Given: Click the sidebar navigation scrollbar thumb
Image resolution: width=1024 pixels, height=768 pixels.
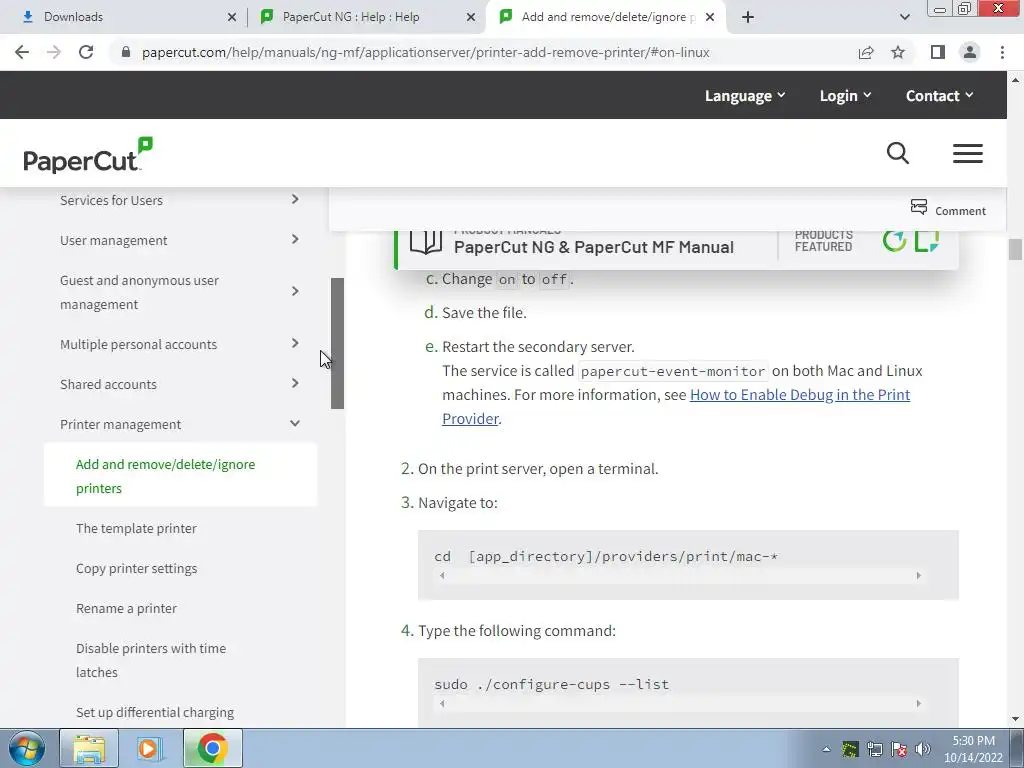Looking at the screenshot, I should coord(337,344).
